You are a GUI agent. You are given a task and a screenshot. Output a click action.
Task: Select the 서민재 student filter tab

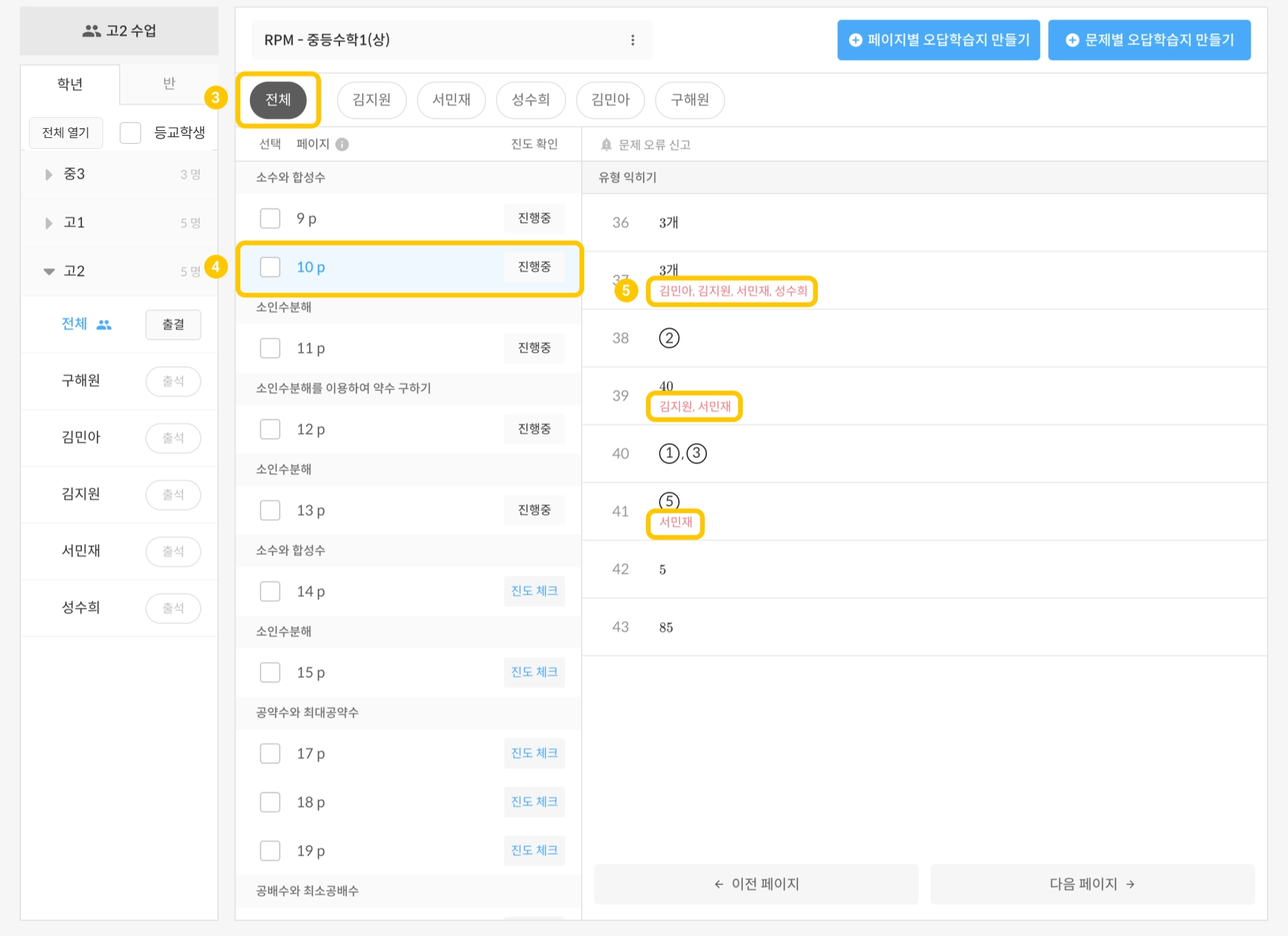[451, 100]
